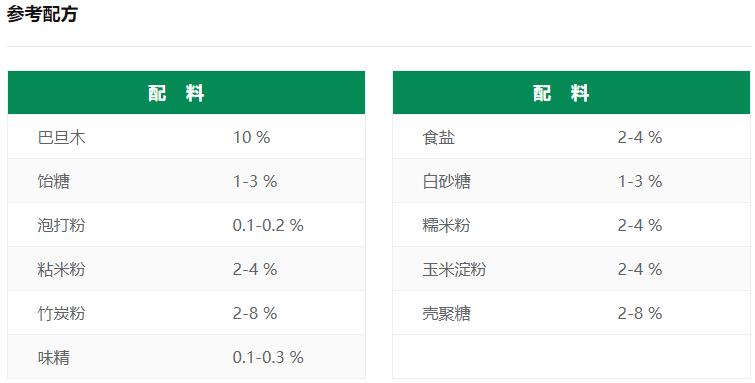This screenshot has width=755, height=383.
Task: Click the 10 % value for 巴旦木
Action: tap(251, 137)
